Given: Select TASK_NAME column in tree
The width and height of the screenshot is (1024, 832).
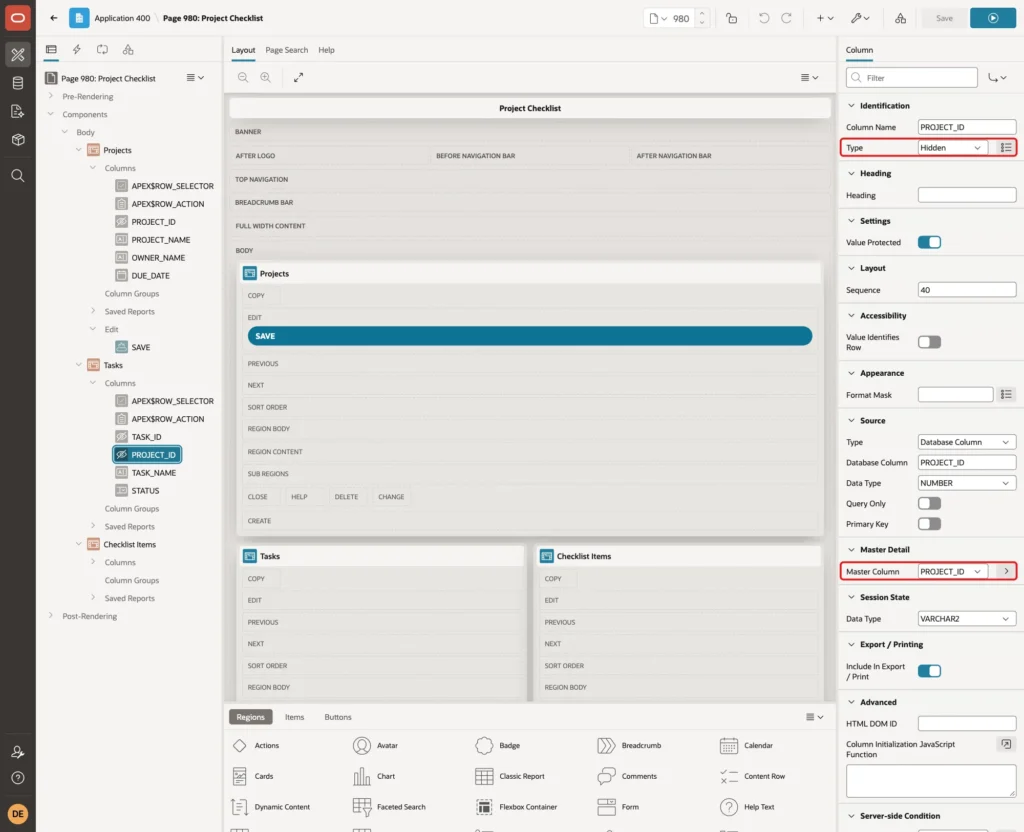Looking at the screenshot, I should click(153, 473).
